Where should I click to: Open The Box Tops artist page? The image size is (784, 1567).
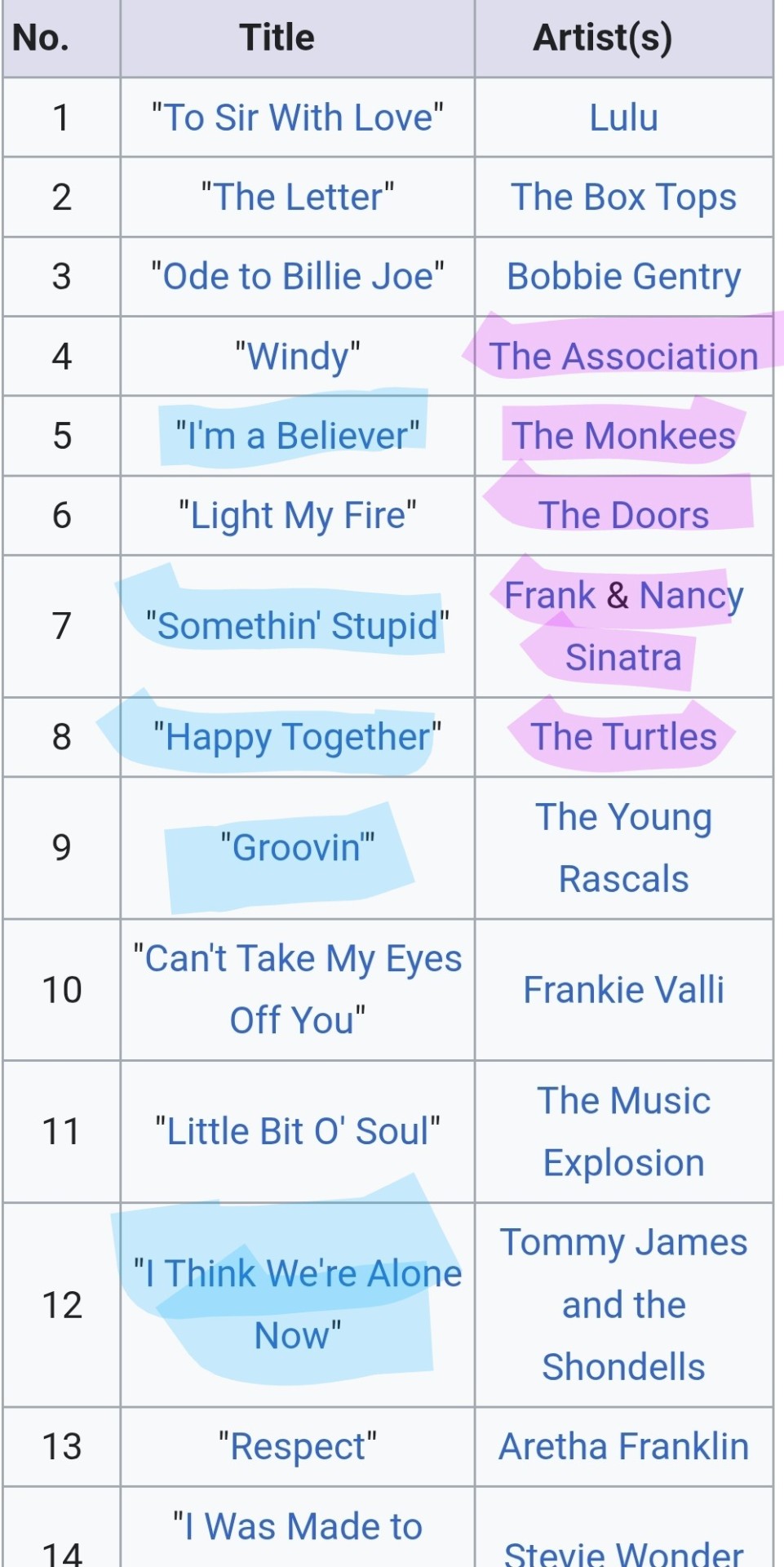click(x=624, y=197)
